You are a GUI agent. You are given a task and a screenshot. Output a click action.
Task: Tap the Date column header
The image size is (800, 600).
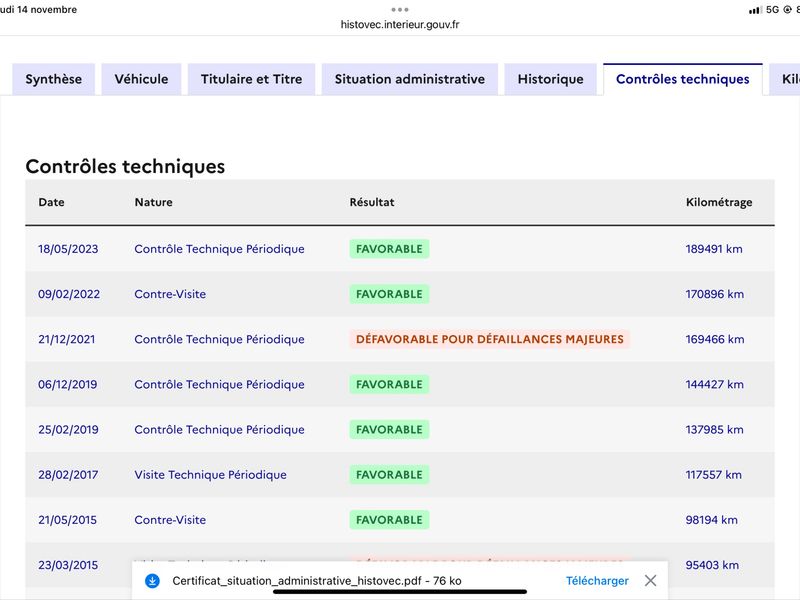52,202
